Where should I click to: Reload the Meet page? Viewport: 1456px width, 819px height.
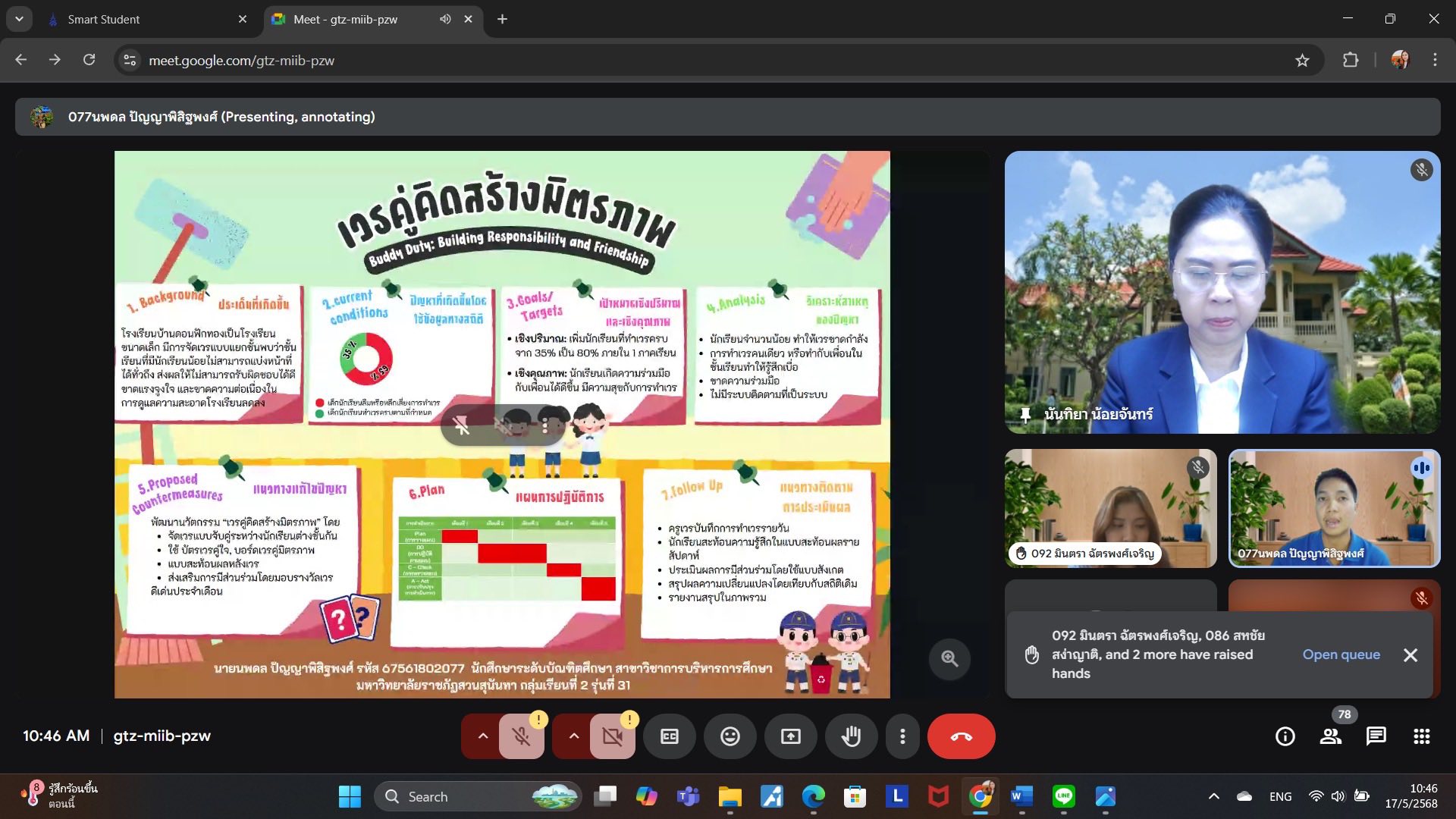(89, 60)
